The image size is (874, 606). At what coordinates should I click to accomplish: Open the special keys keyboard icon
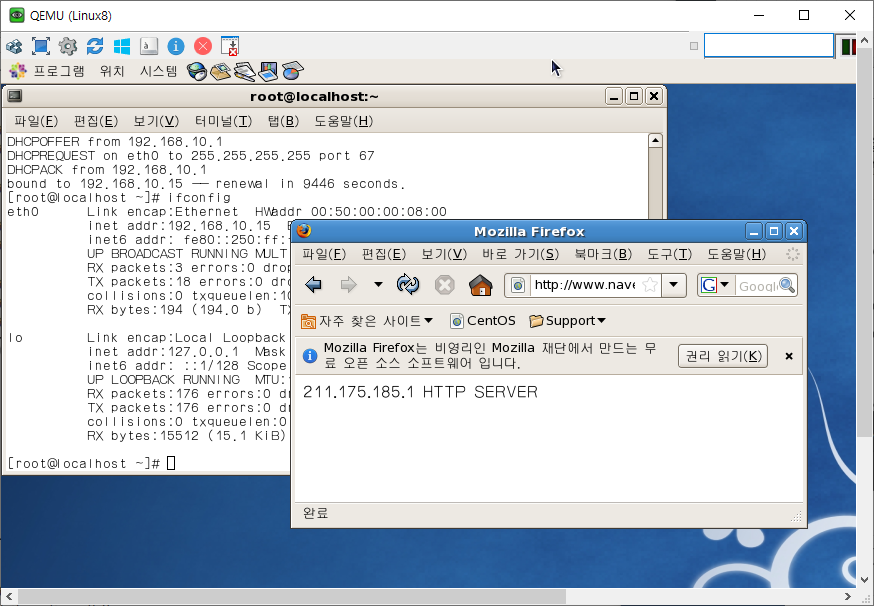(149, 46)
